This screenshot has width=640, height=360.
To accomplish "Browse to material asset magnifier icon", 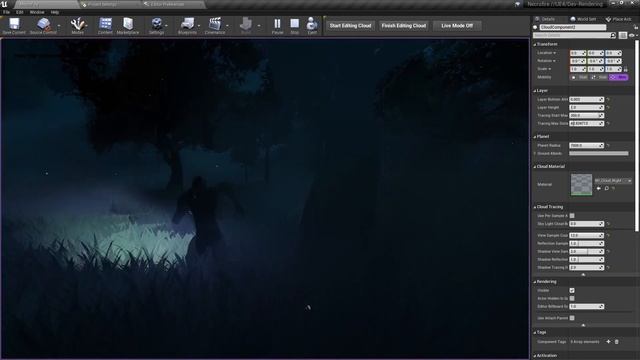I will (x=607, y=189).
